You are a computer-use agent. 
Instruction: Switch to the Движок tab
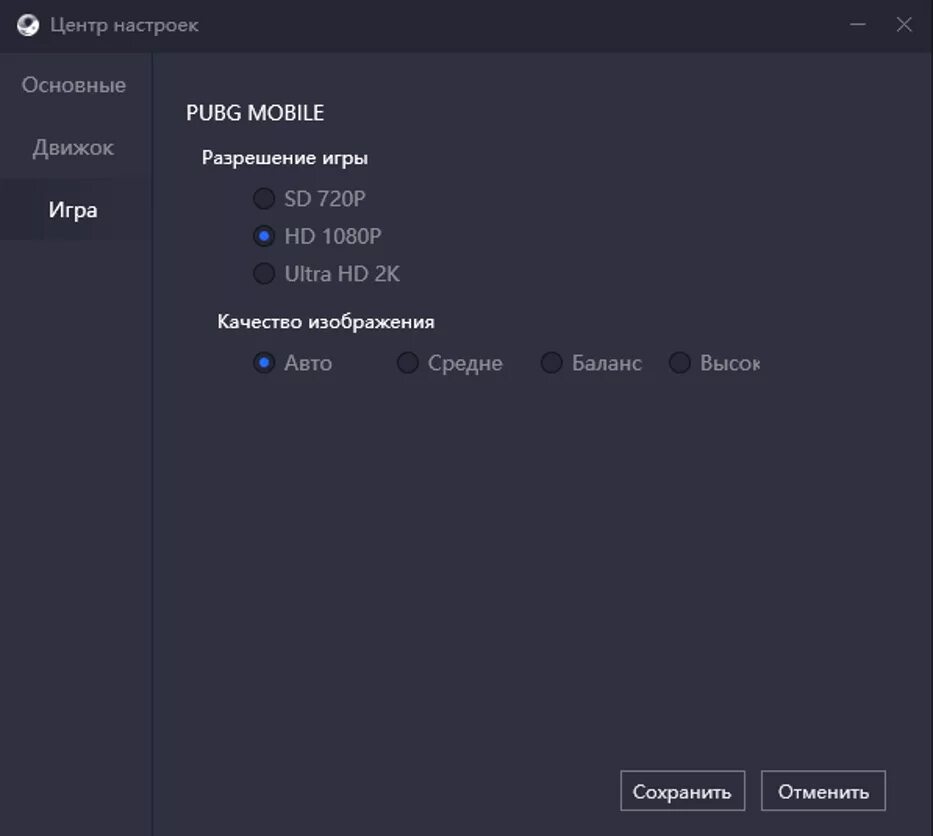[73, 148]
